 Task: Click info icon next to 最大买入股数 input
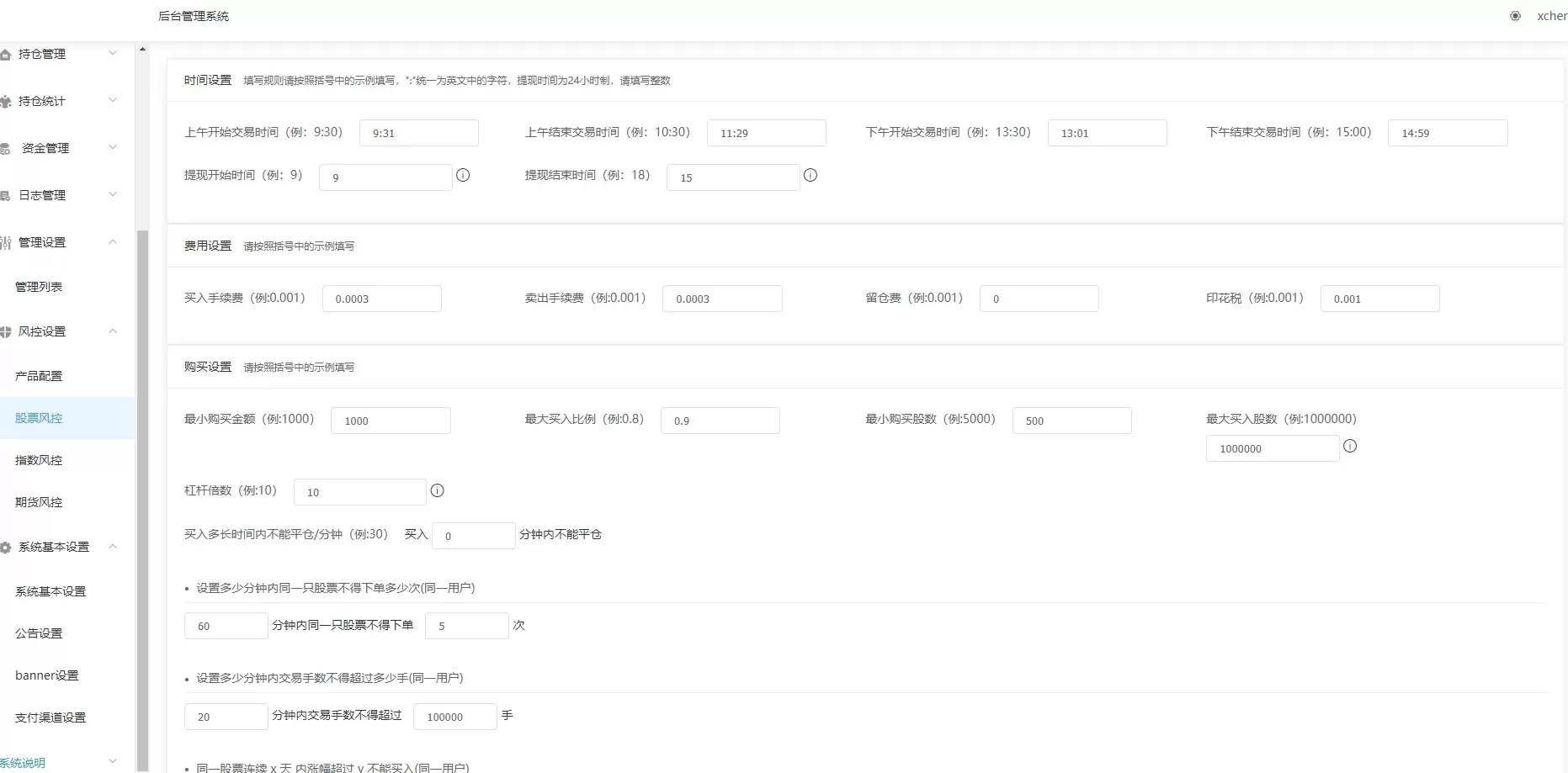[1350, 447]
